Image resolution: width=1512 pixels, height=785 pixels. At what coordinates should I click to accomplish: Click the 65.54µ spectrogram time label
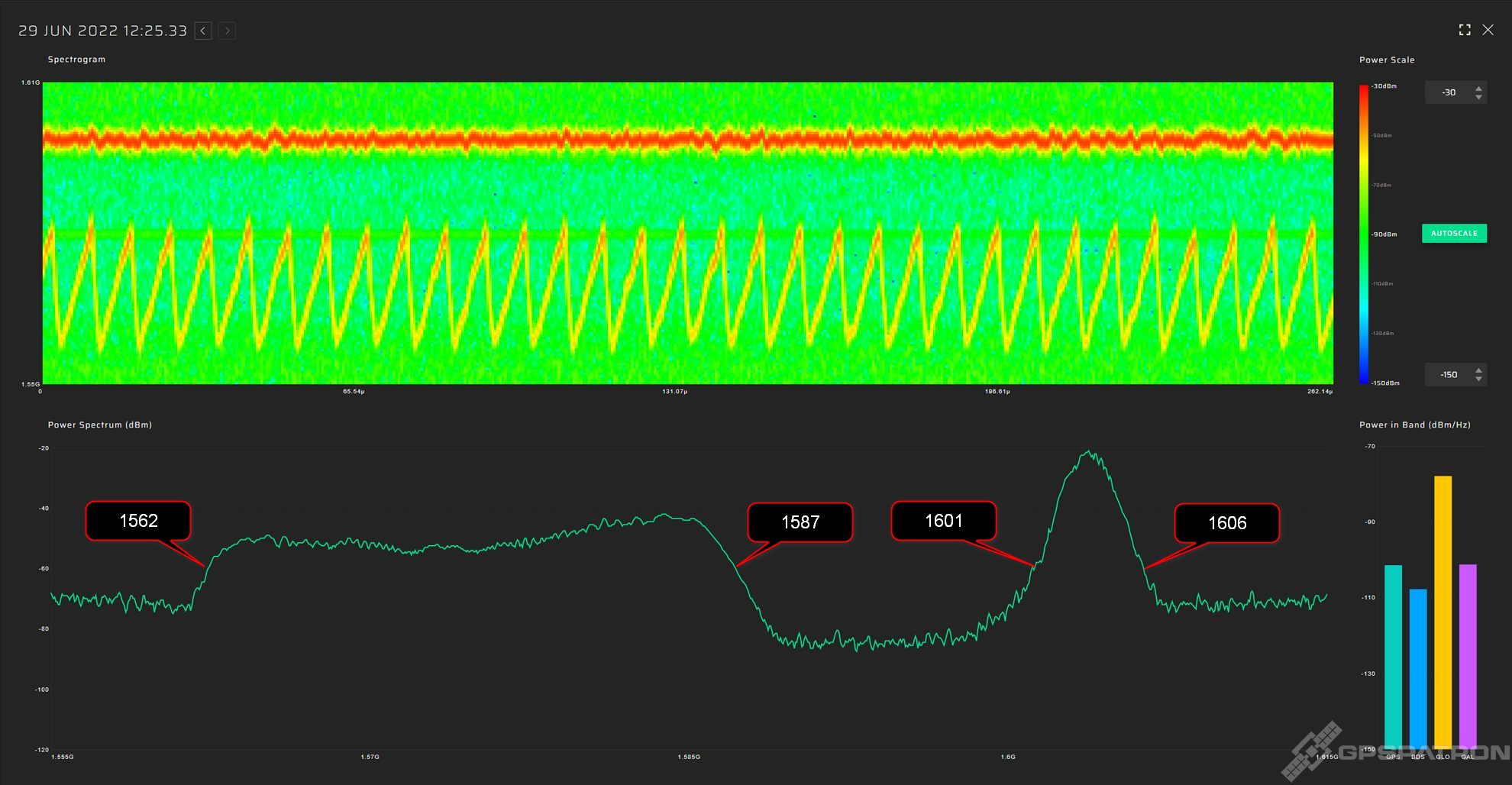pos(354,392)
